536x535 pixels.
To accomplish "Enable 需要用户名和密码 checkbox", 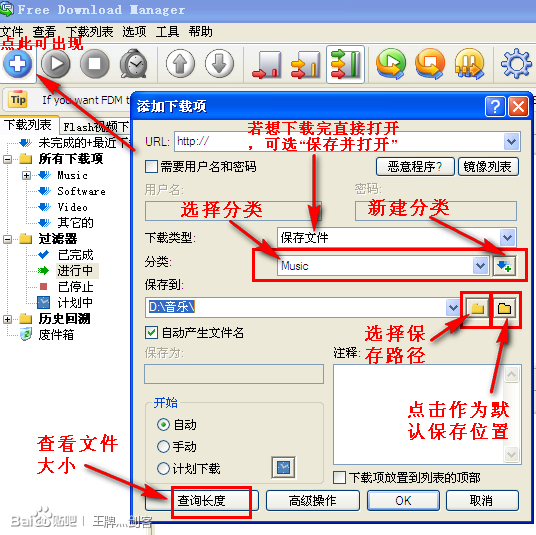I will coord(151,167).
